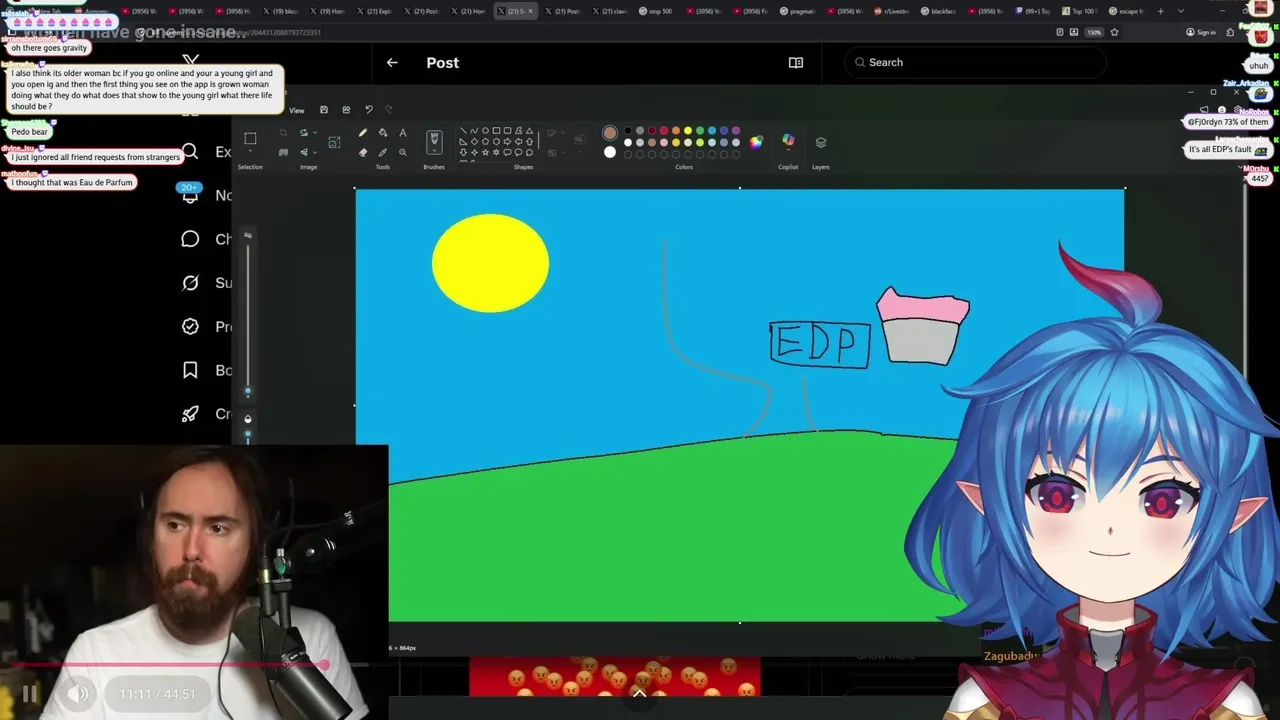1280x720 pixels.
Task: Select the Color picker eyedropper tool
Action: coord(383,152)
